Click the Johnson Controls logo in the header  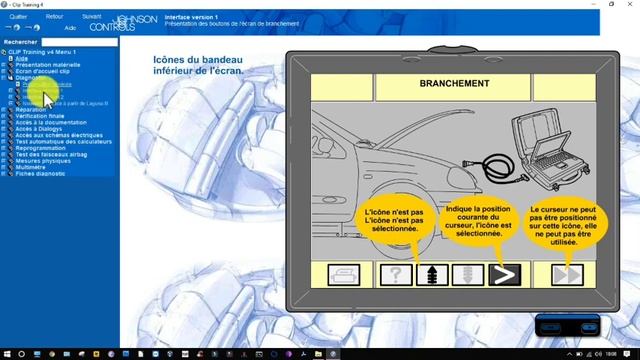(123, 23)
